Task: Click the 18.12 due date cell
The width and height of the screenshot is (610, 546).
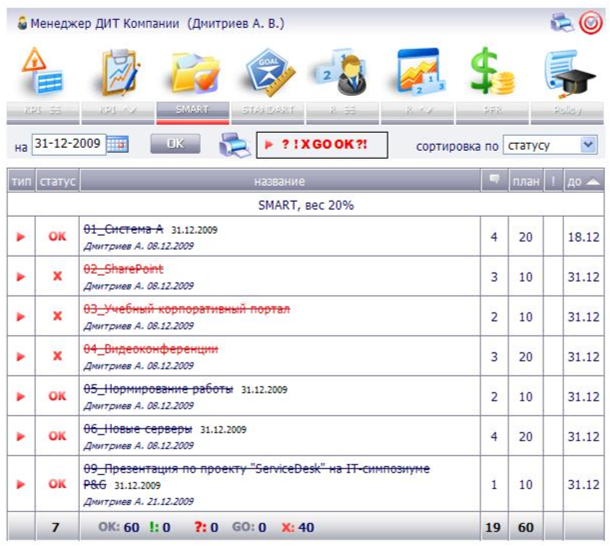Action: tap(584, 237)
